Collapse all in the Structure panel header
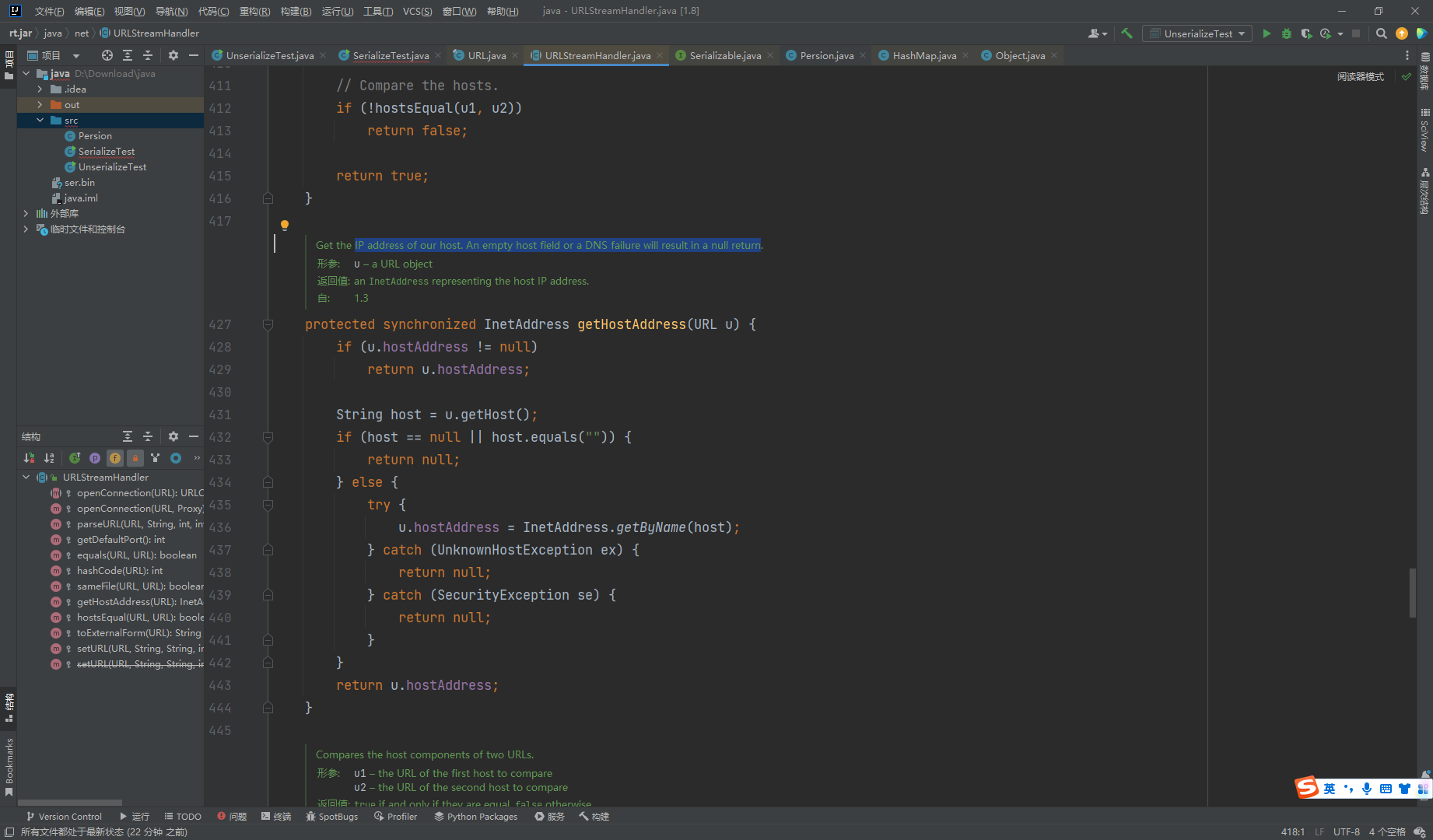Image resolution: width=1433 pixels, height=840 pixels. tap(148, 436)
